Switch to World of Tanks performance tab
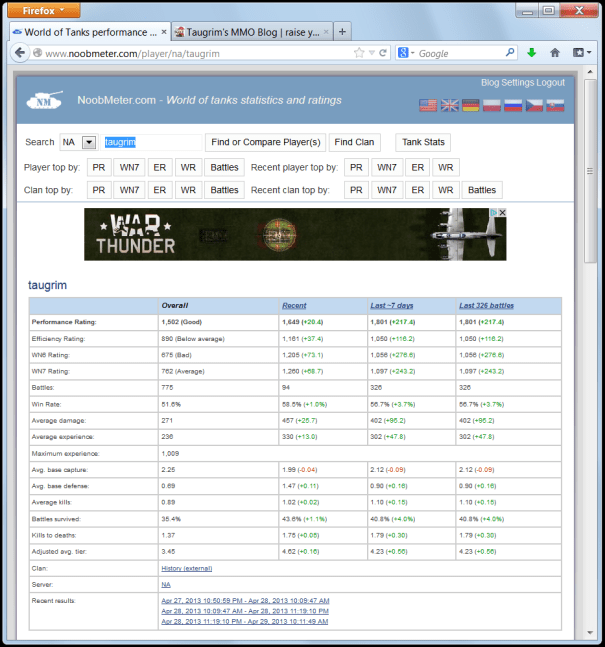Image resolution: width=605 pixels, height=647 pixels. [x=89, y=32]
